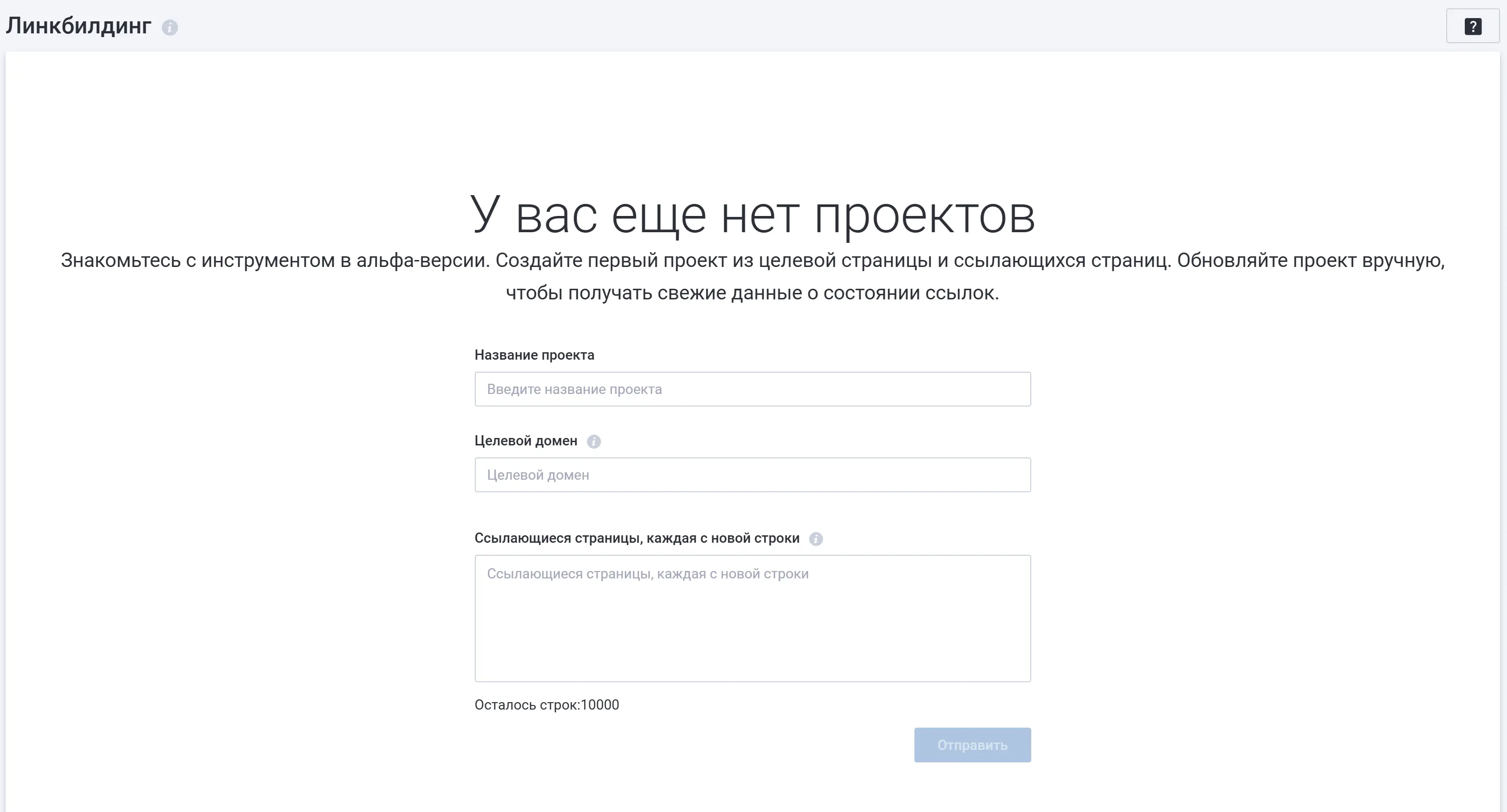
Task: Click the Название проекта label
Action: tap(534, 355)
